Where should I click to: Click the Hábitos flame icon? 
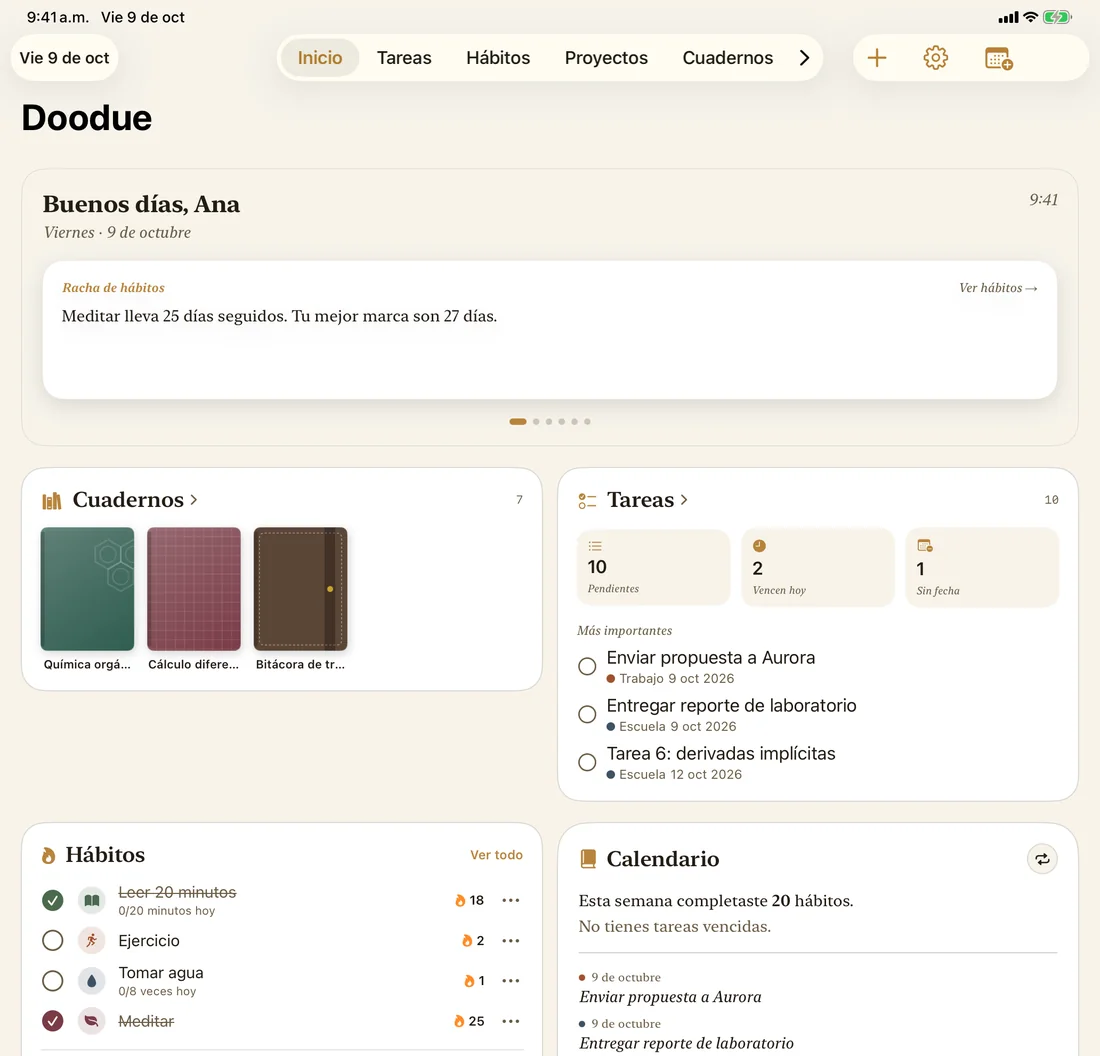(48, 855)
